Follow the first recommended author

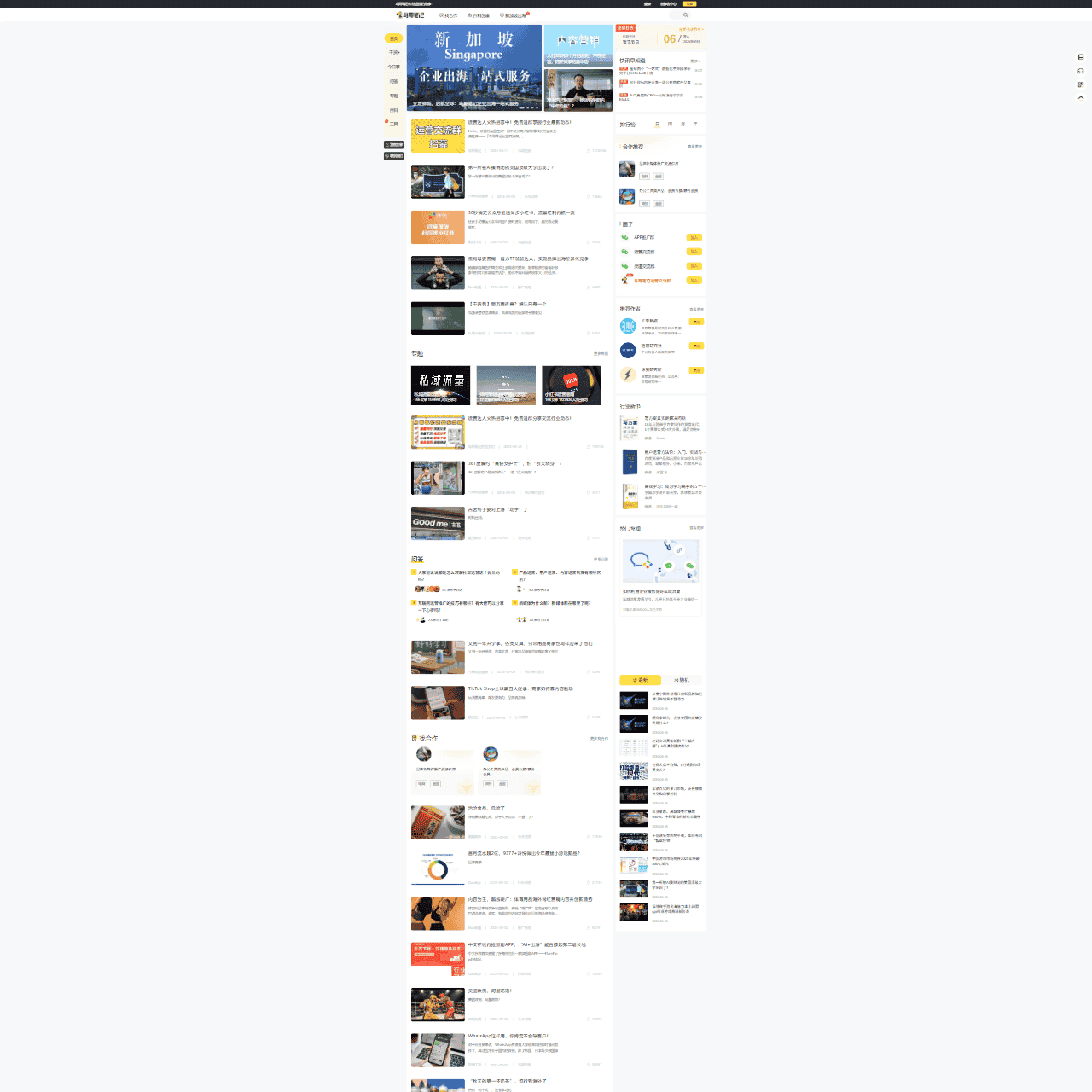(696, 322)
